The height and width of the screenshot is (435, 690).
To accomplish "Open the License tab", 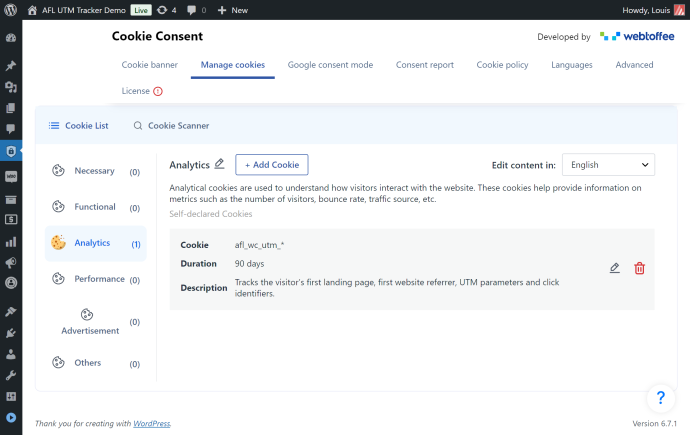I will 136,91.
